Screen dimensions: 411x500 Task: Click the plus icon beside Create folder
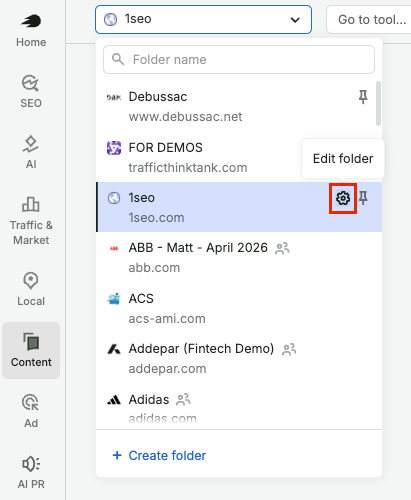click(117, 455)
